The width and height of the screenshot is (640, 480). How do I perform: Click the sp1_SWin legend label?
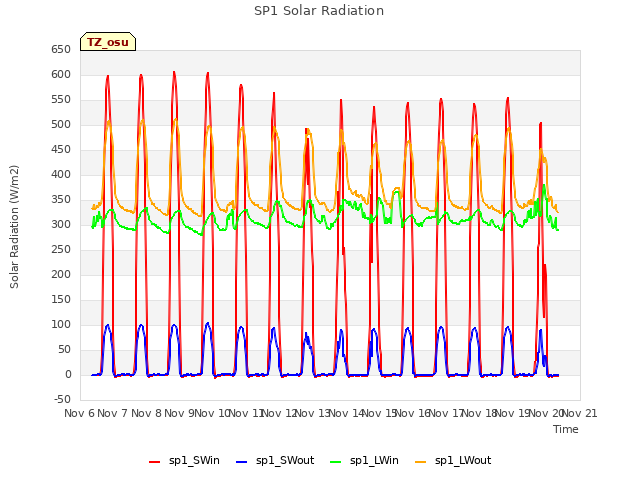click(x=194, y=461)
